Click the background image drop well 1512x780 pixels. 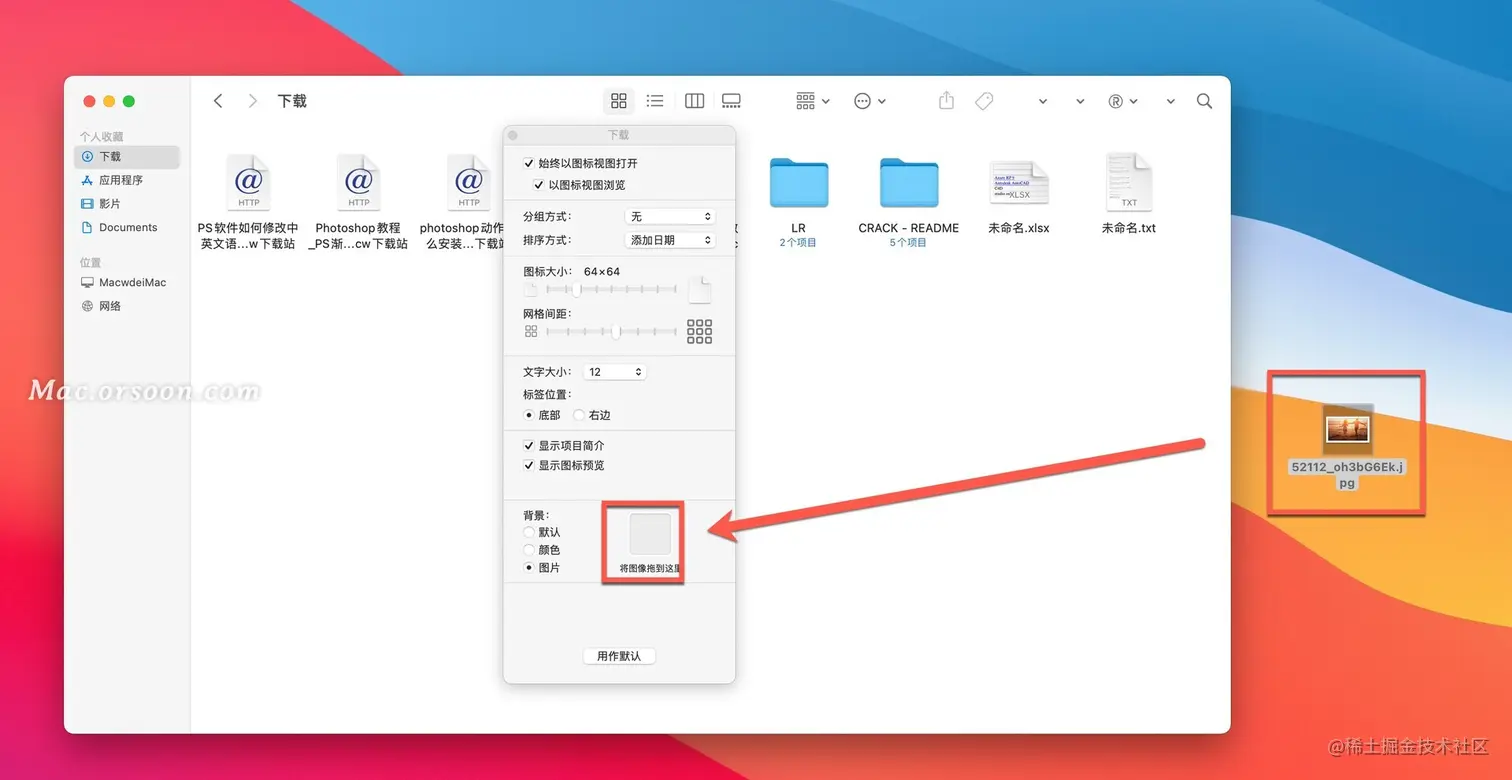click(650, 534)
